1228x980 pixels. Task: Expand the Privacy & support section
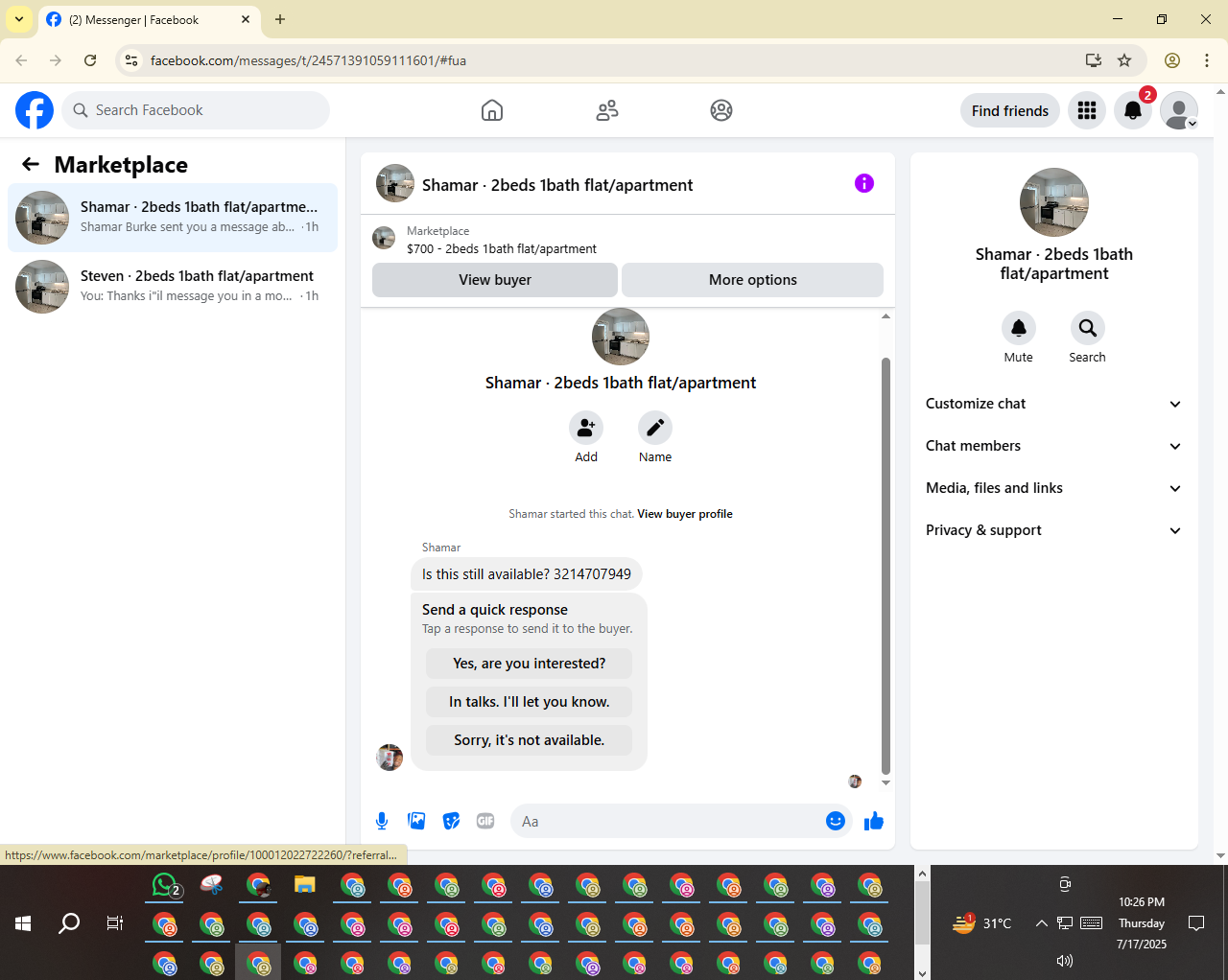click(x=1054, y=530)
